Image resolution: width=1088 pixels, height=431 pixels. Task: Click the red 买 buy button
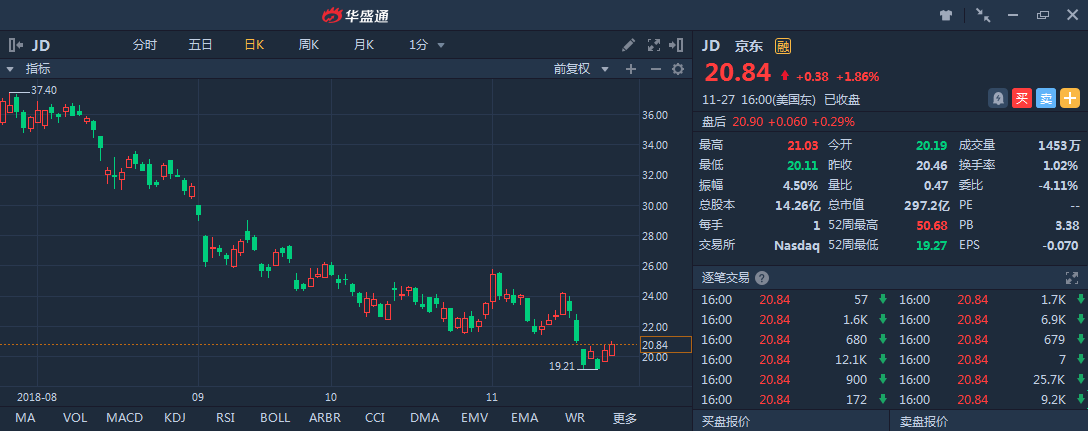click(1022, 99)
